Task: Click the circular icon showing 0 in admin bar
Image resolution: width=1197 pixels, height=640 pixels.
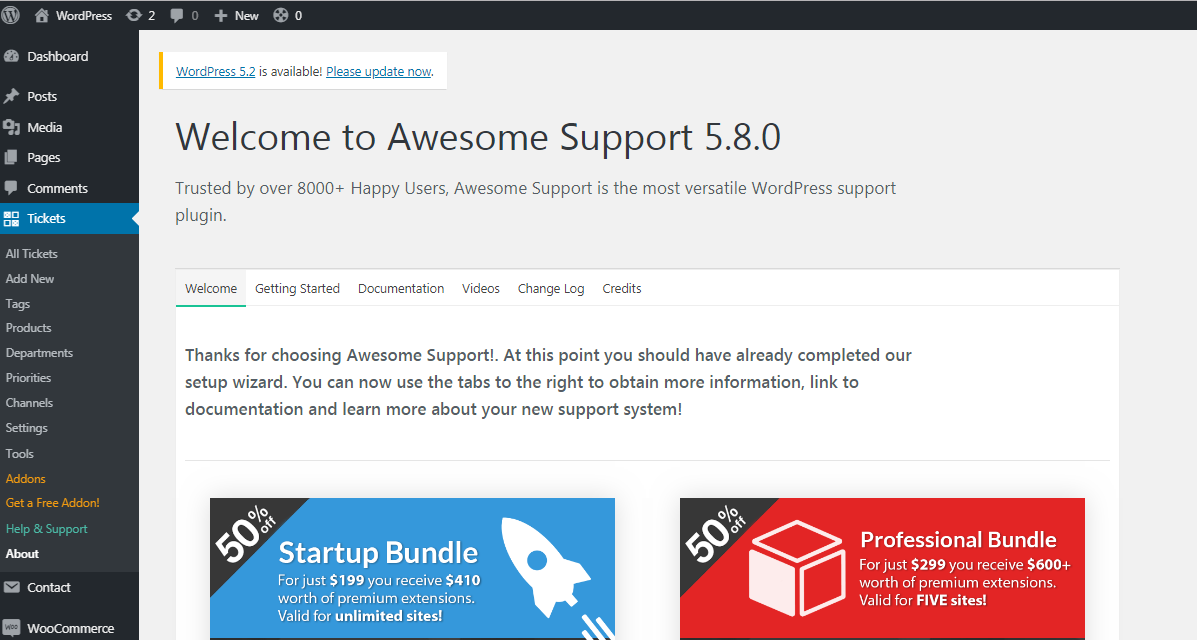Action: point(281,15)
